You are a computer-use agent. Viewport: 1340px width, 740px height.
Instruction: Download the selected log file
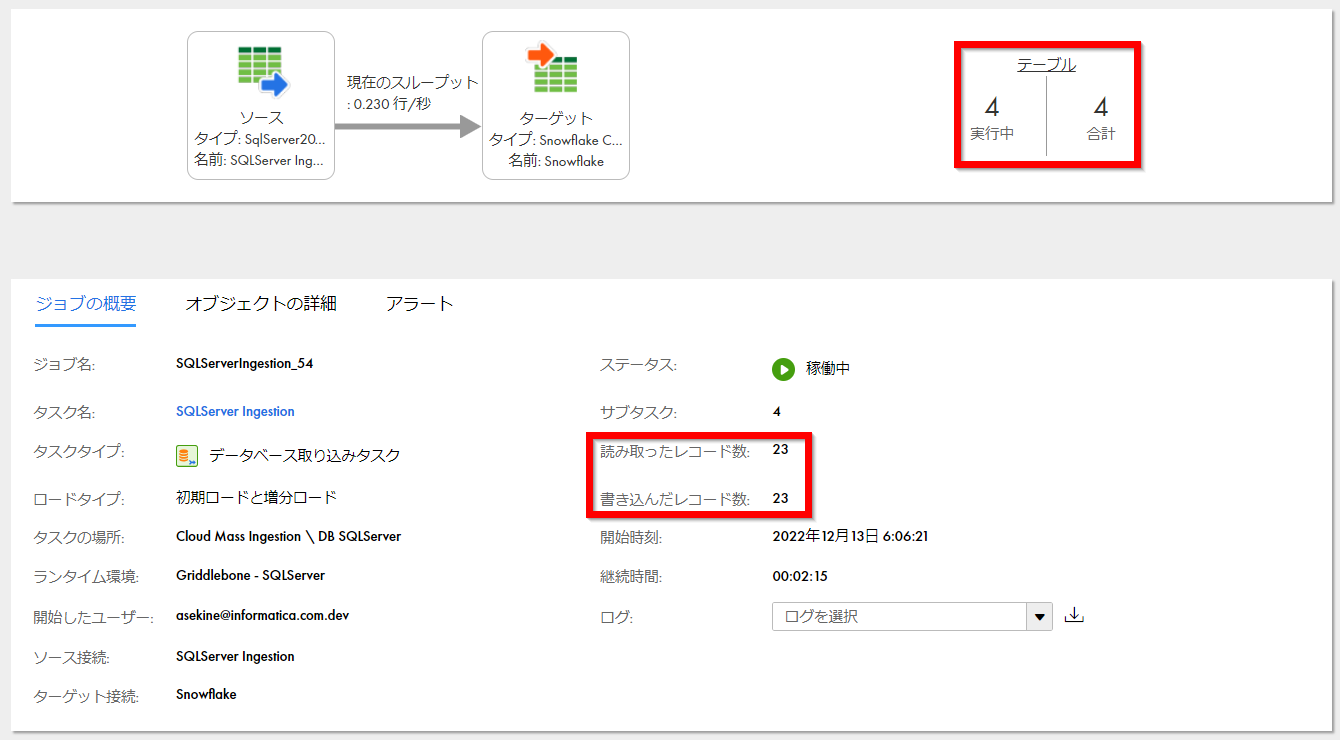point(1075,615)
